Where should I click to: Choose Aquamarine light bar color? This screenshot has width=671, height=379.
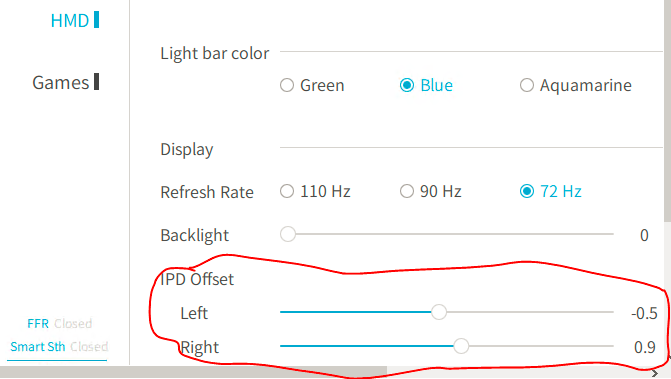[575, 85]
